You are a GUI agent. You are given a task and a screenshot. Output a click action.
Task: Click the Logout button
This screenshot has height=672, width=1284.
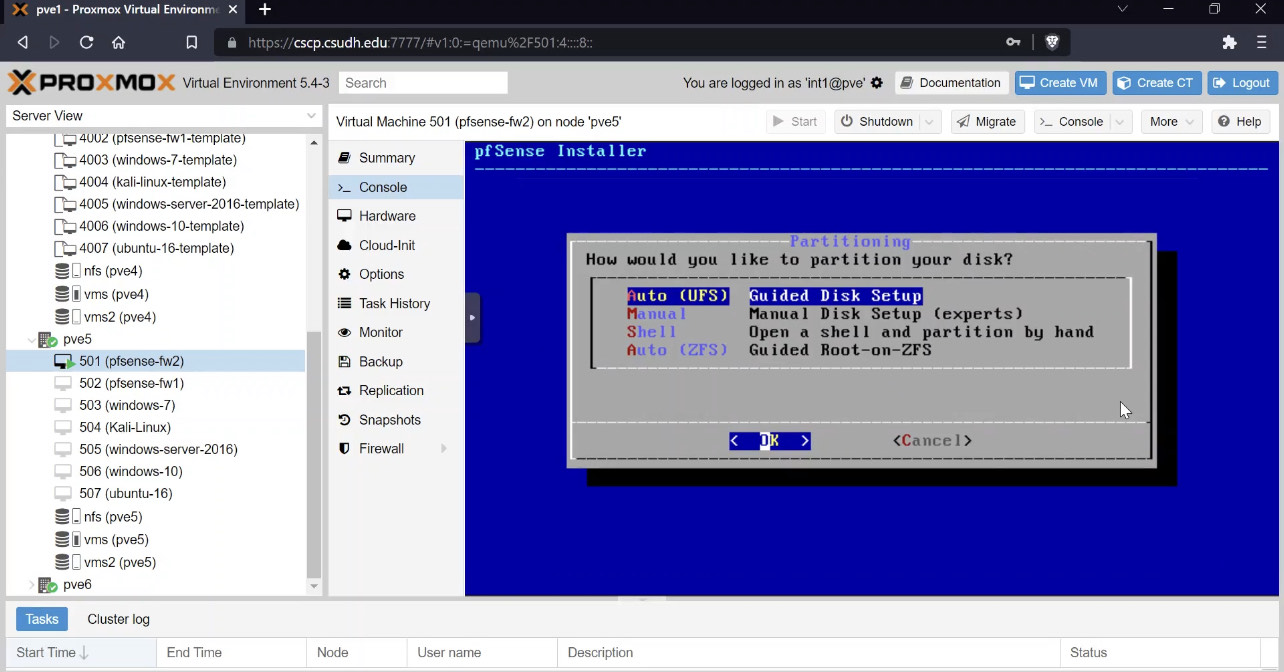tap(1241, 83)
